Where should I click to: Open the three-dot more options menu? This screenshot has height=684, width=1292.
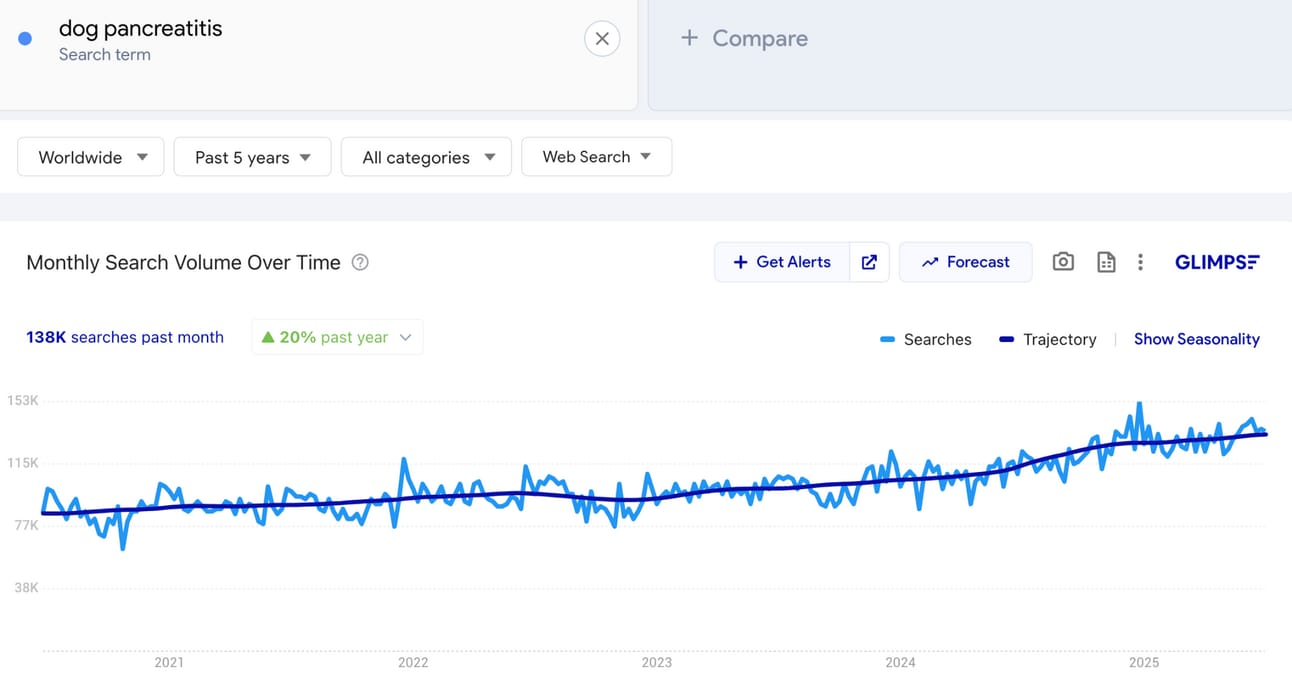pos(1140,262)
